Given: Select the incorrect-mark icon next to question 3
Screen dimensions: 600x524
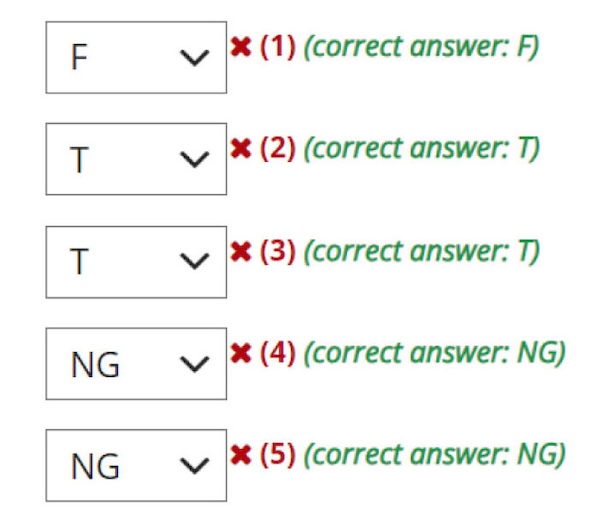Looking at the screenshot, I should pyautogui.click(x=240, y=251).
